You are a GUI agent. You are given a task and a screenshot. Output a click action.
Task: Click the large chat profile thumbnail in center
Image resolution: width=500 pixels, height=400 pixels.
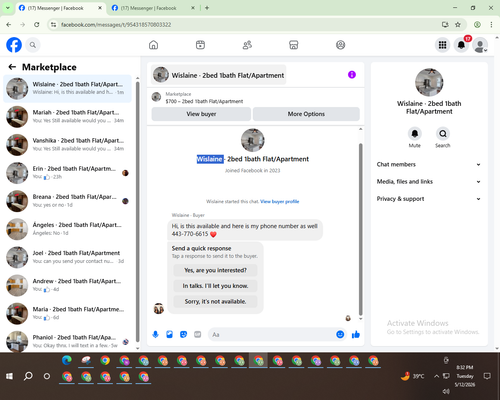point(253,140)
